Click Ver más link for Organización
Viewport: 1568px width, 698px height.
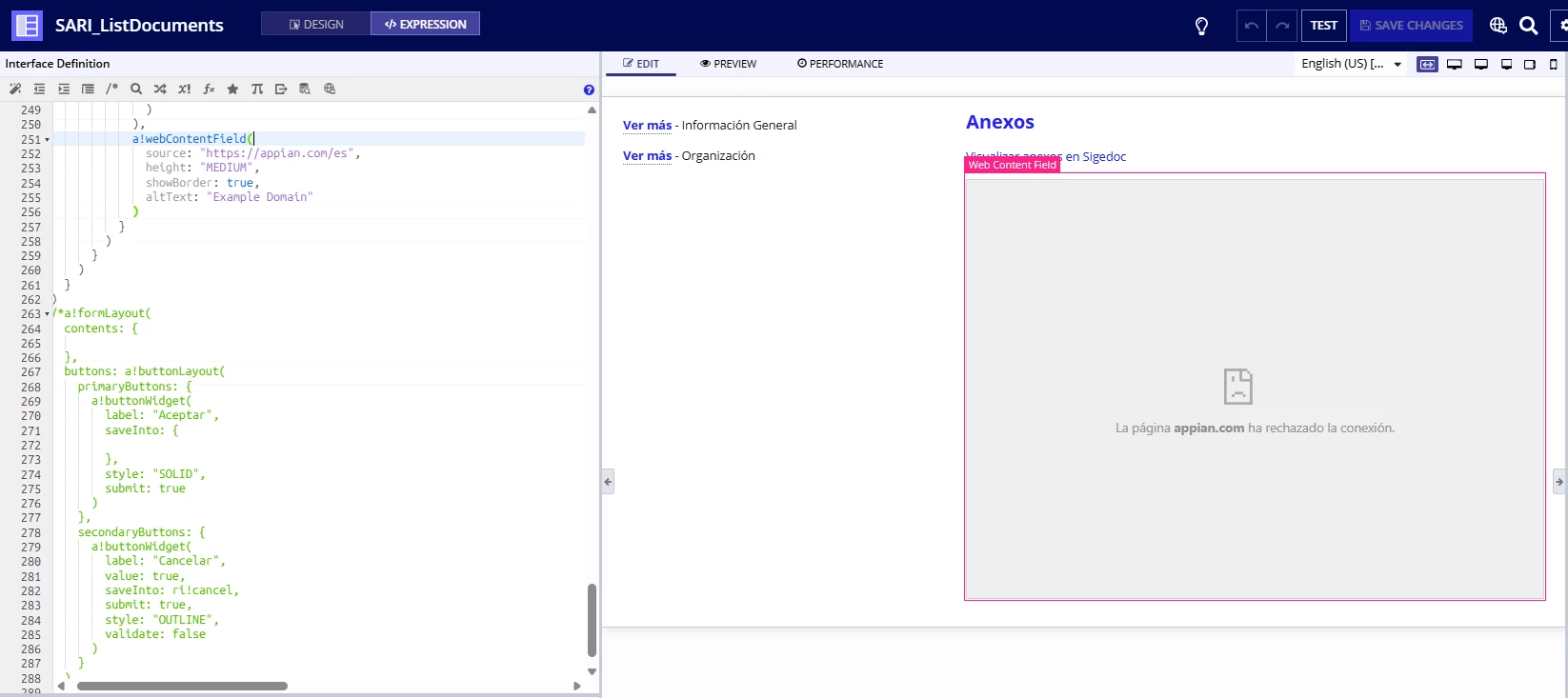coord(647,155)
